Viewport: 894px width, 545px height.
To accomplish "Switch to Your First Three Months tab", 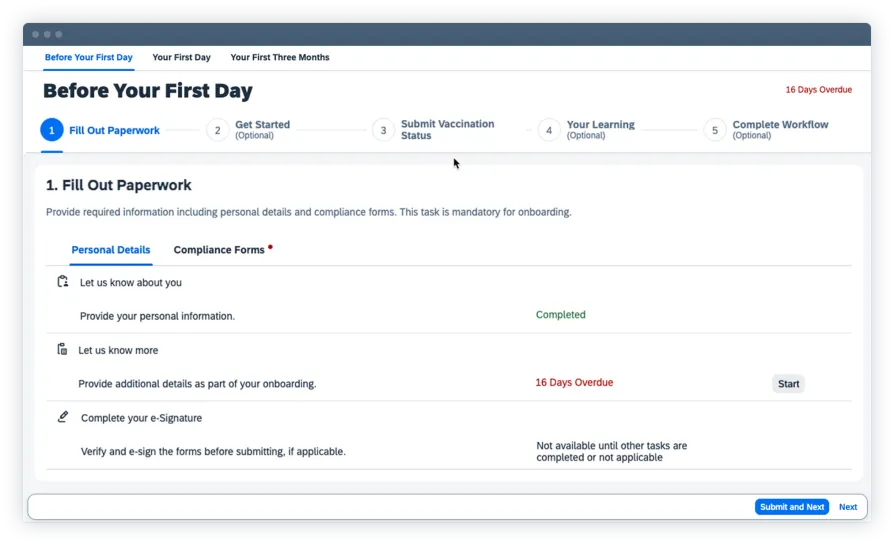I will click(x=279, y=57).
